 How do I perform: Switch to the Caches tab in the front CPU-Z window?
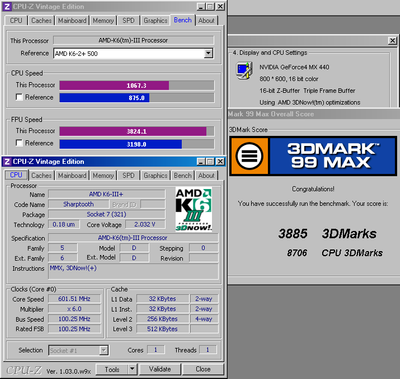tap(41, 175)
